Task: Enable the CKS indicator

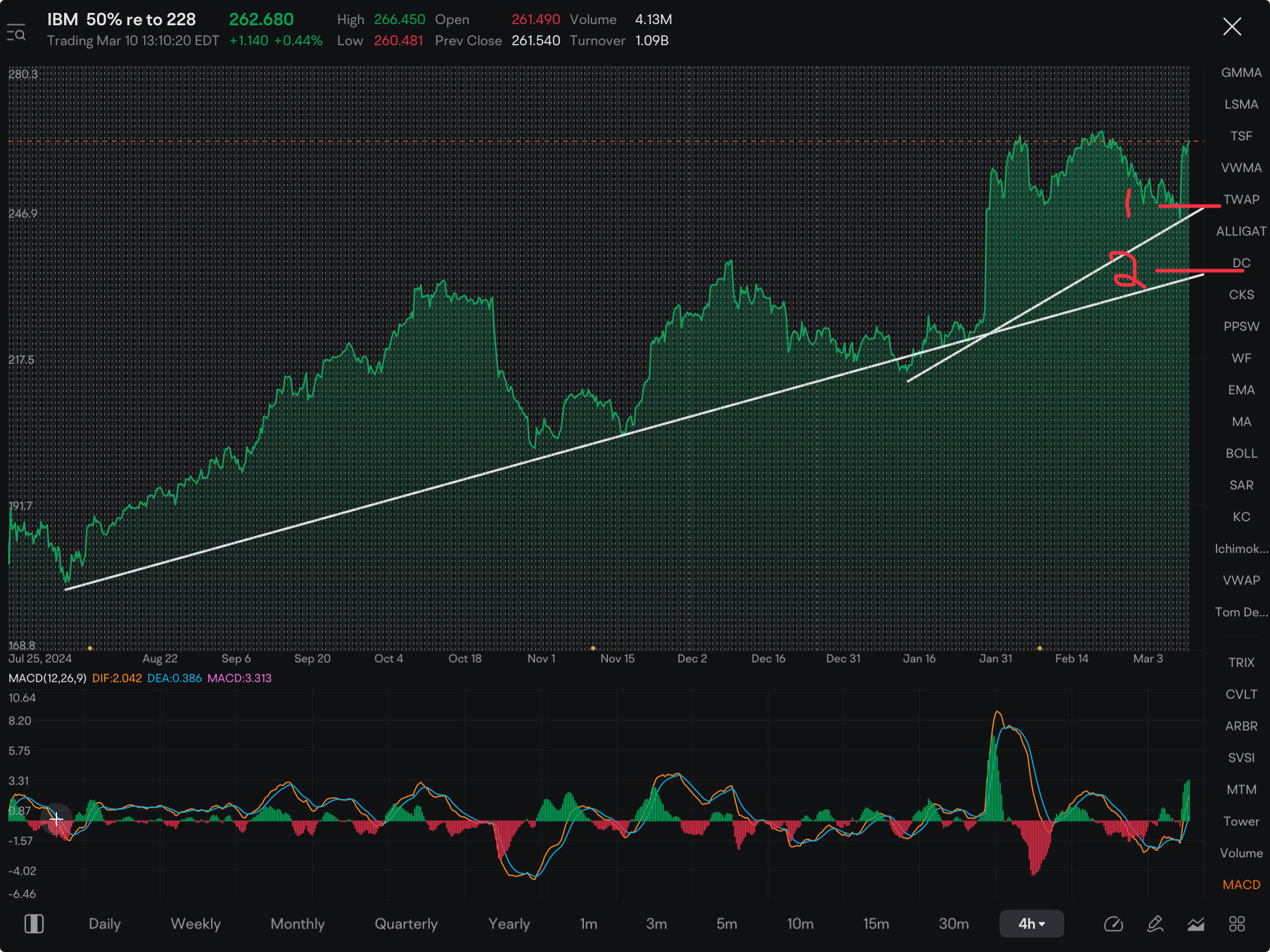Action: tap(1241, 295)
